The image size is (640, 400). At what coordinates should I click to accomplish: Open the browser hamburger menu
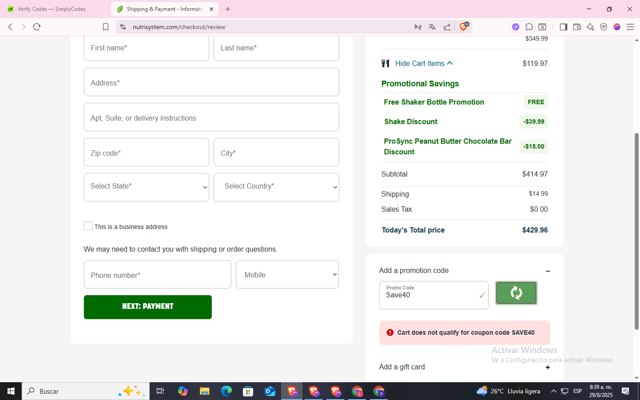630,27
